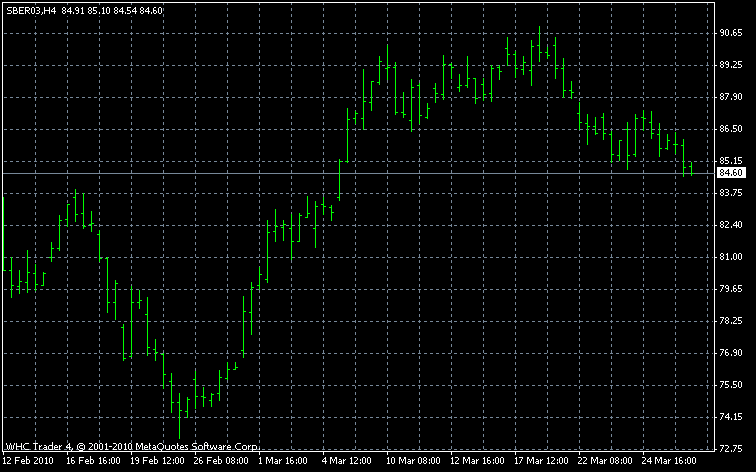Click the 17 Mar 12:00 time label

pos(540,462)
